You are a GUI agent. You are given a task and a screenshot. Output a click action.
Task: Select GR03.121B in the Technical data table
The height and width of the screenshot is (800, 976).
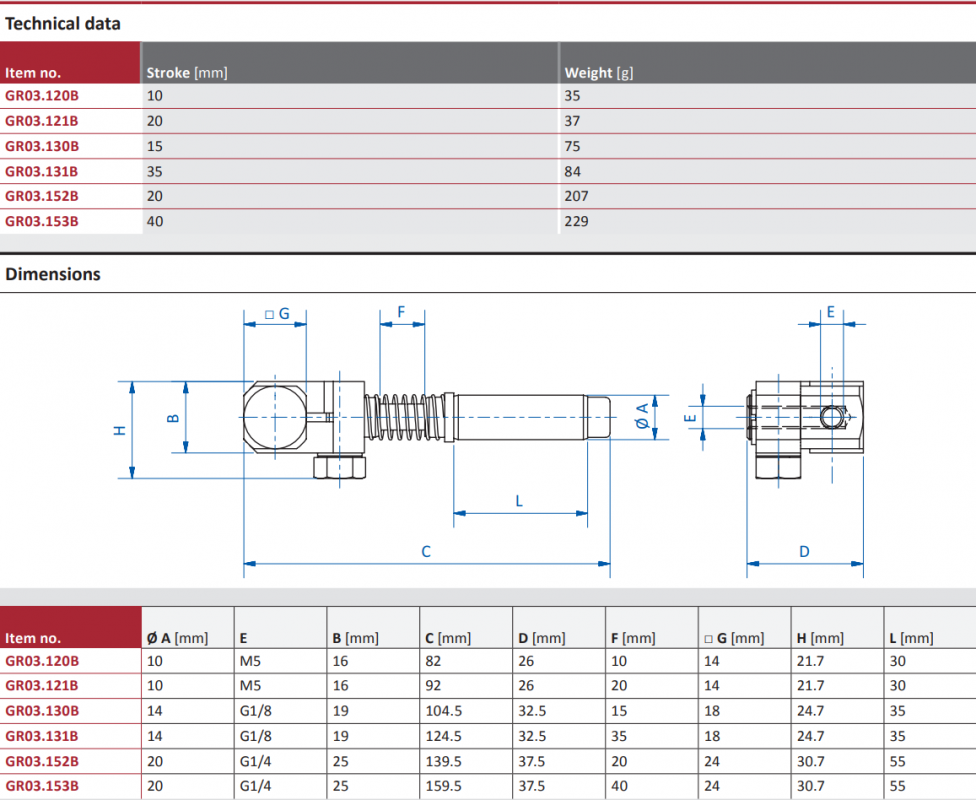tap(42, 121)
